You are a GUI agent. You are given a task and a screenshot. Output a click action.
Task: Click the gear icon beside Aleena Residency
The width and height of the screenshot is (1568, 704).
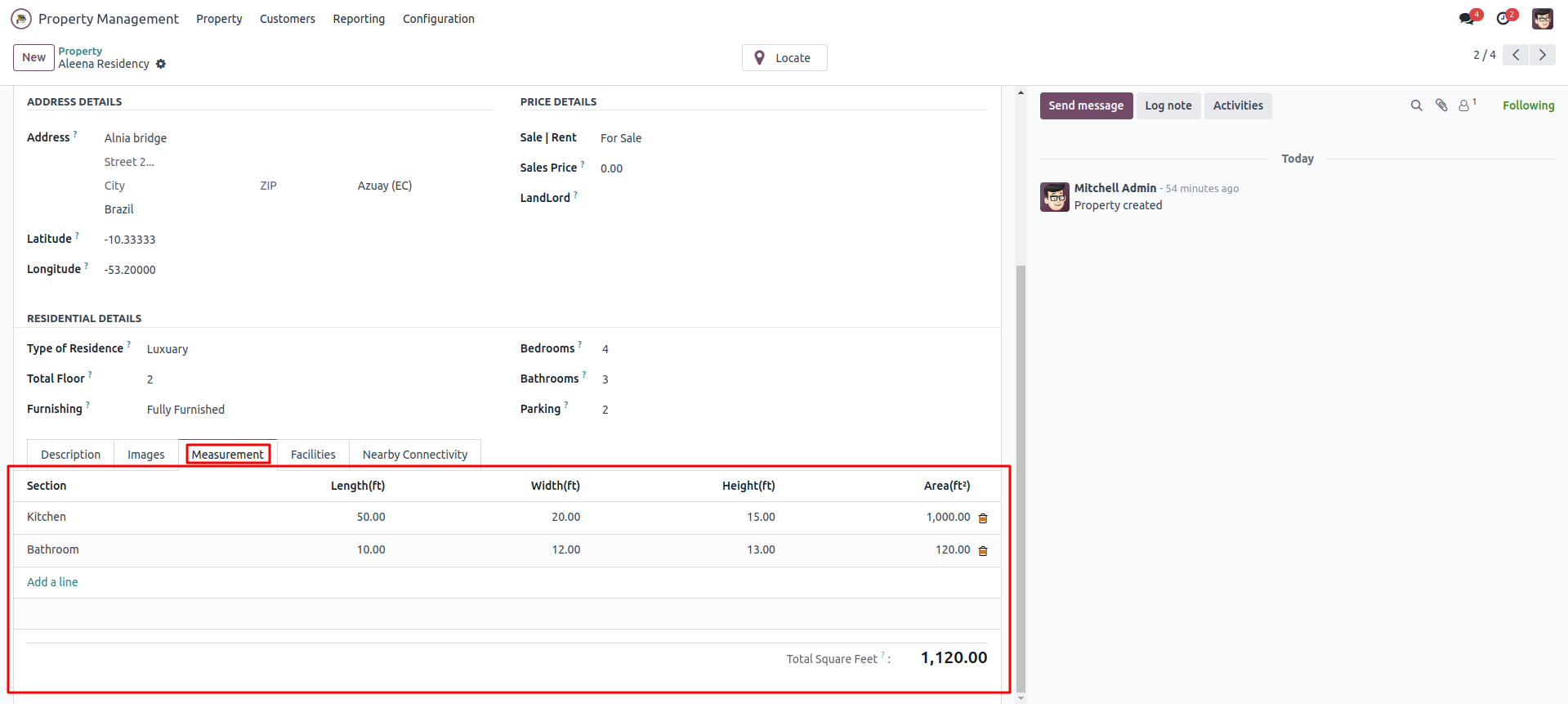click(x=161, y=64)
